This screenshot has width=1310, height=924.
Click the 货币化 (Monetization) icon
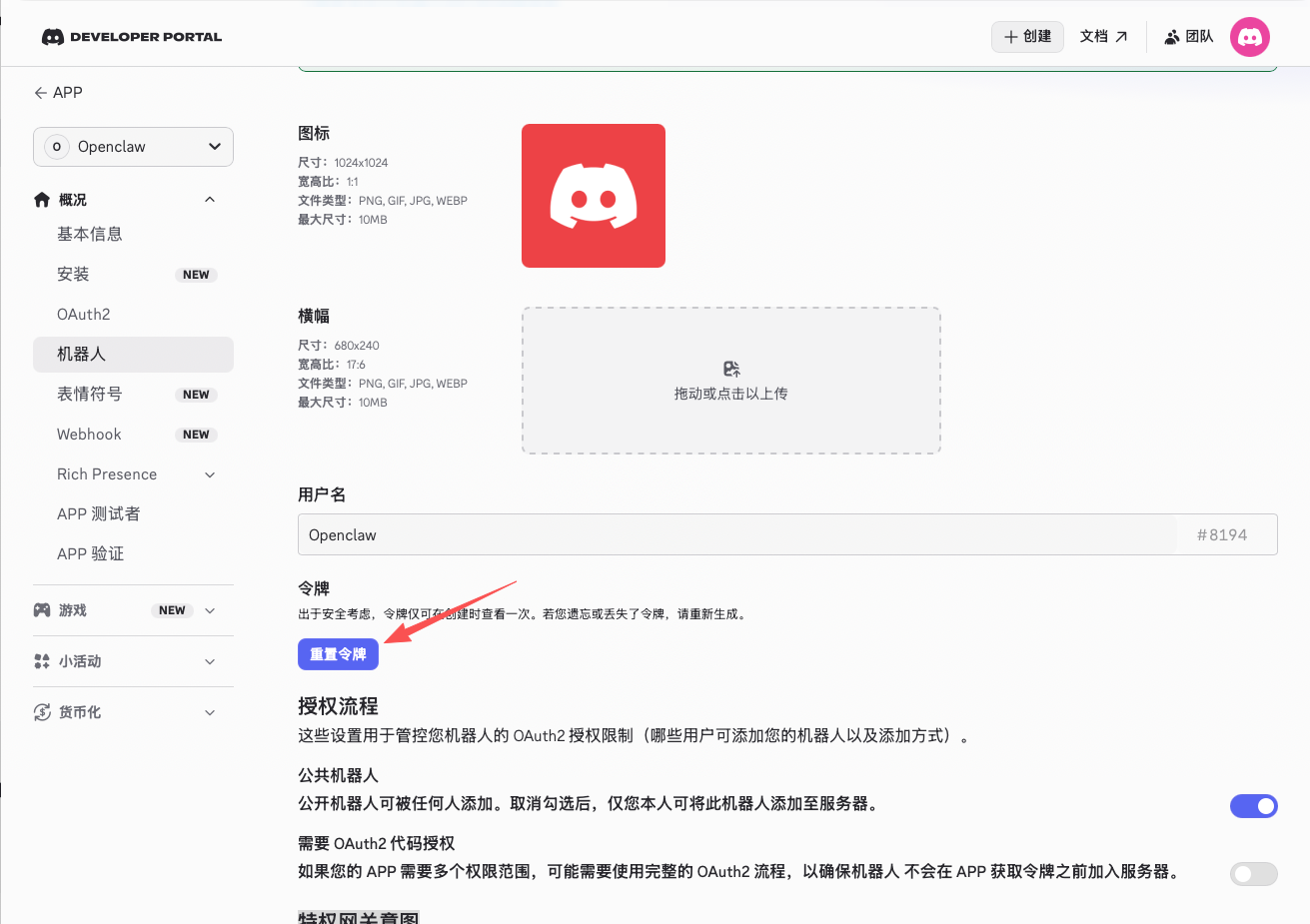[42, 711]
